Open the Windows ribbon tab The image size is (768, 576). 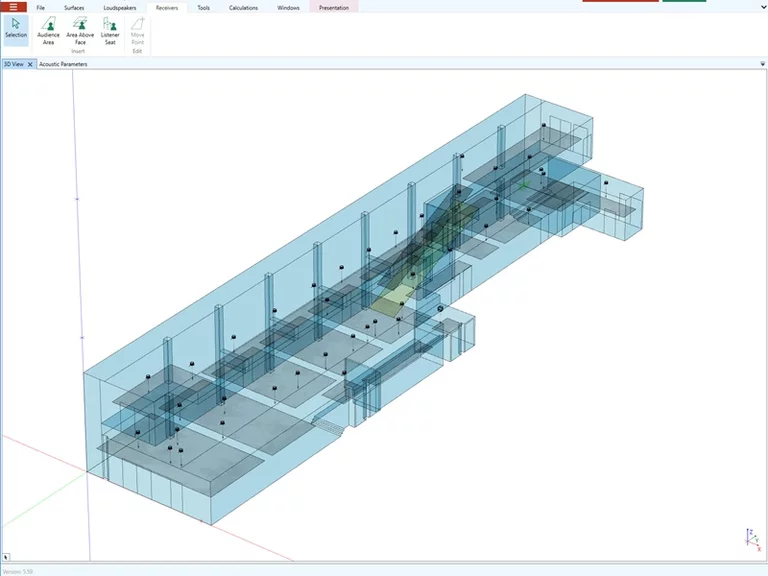pyautogui.click(x=288, y=8)
